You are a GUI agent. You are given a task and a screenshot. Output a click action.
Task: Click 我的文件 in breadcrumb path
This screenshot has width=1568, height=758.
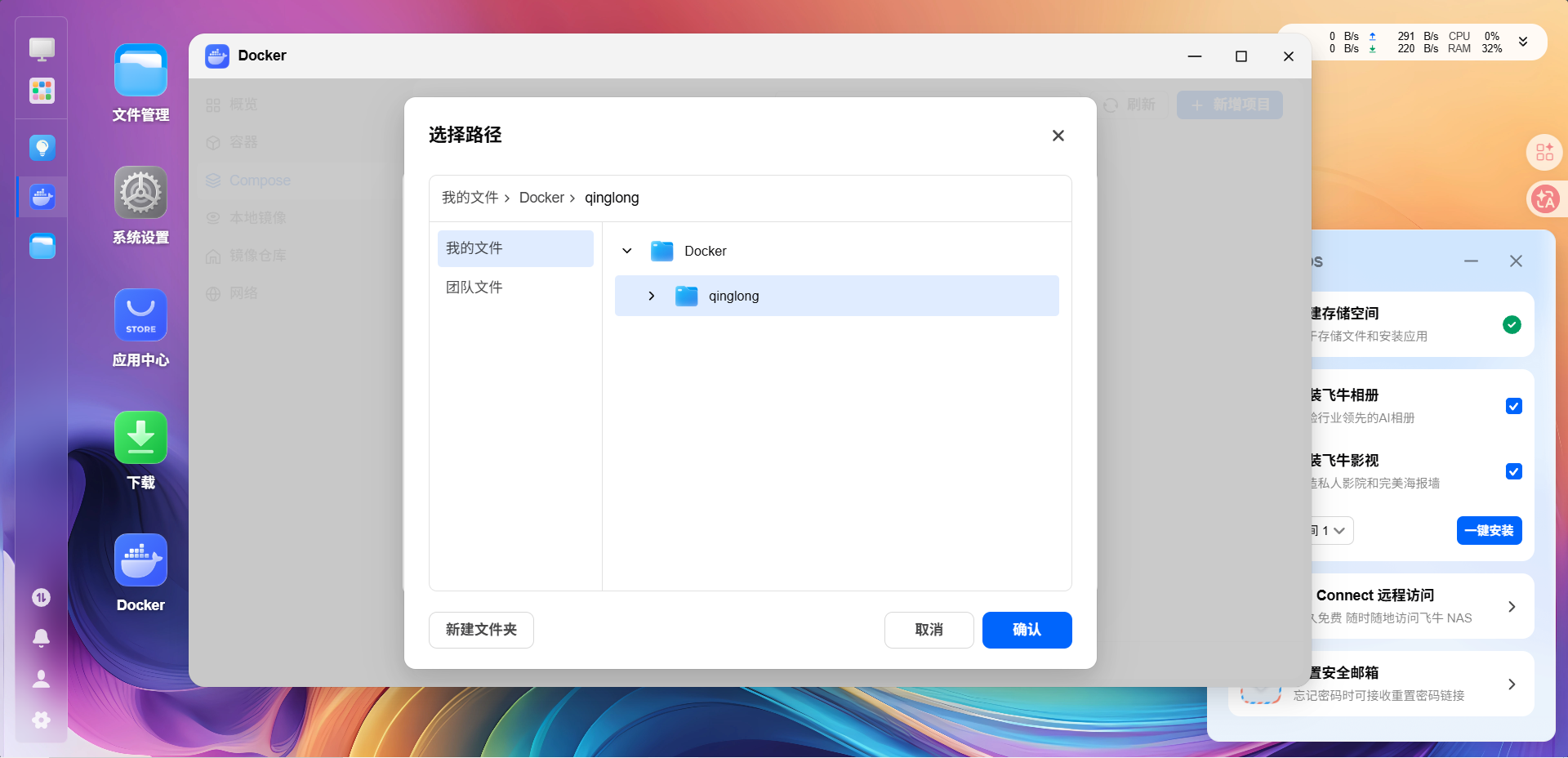[470, 198]
